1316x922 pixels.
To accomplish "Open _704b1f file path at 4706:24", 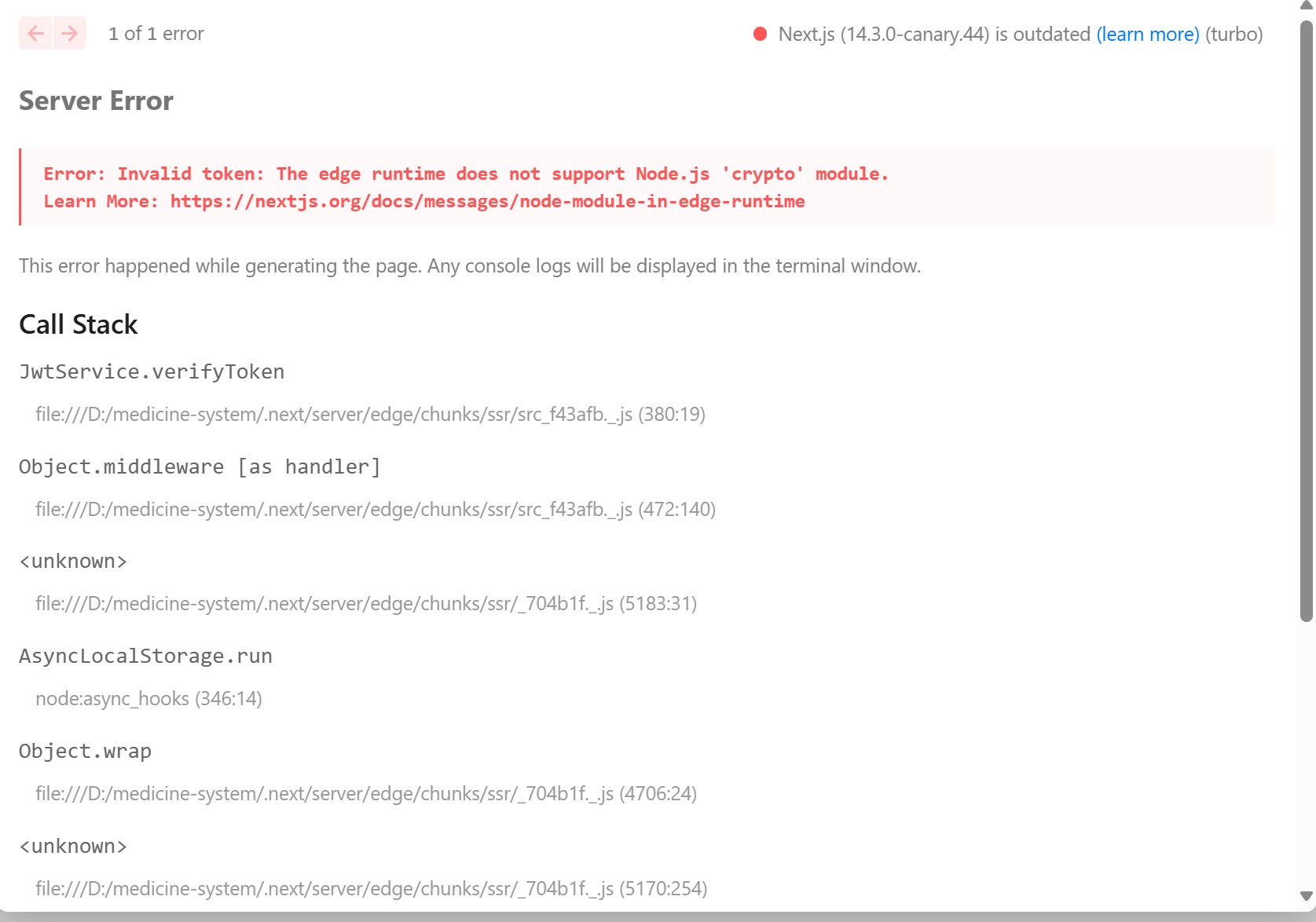I will [x=366, y=793].
